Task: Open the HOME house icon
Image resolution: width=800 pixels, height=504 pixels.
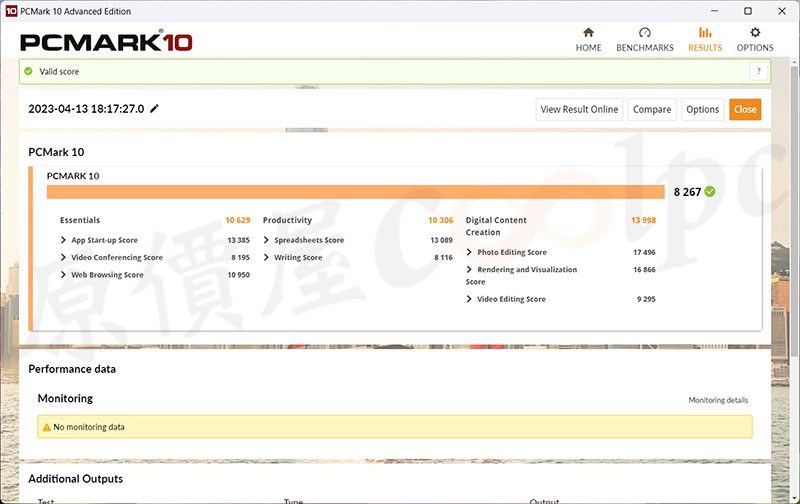Action: click(x=588, y=33)
